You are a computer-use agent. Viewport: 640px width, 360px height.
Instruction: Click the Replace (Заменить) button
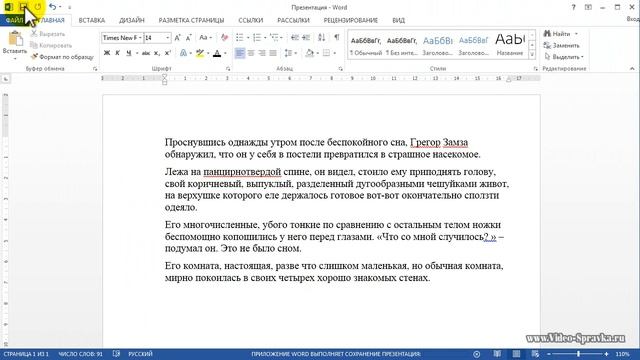562,45
